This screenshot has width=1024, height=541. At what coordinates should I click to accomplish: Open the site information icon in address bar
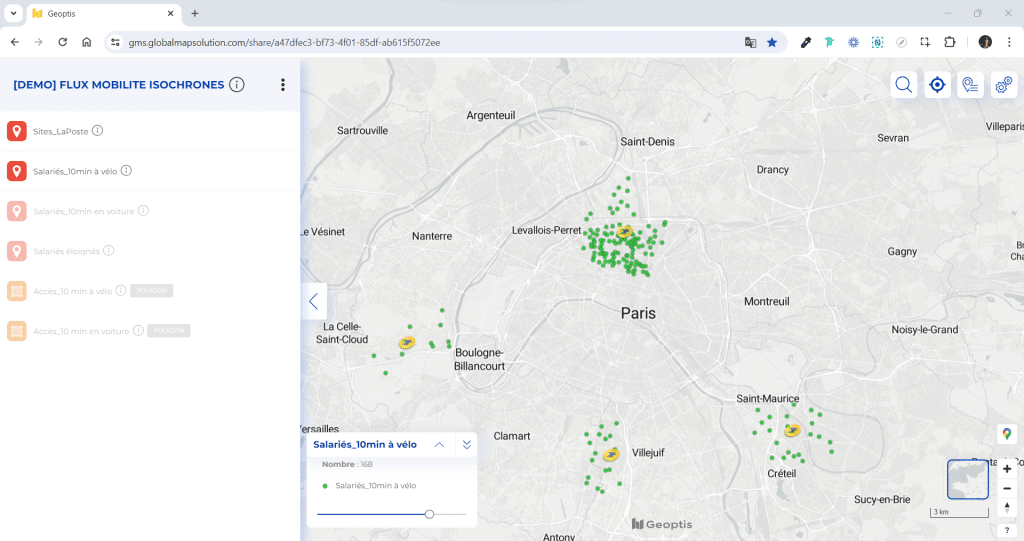point(115,42)
